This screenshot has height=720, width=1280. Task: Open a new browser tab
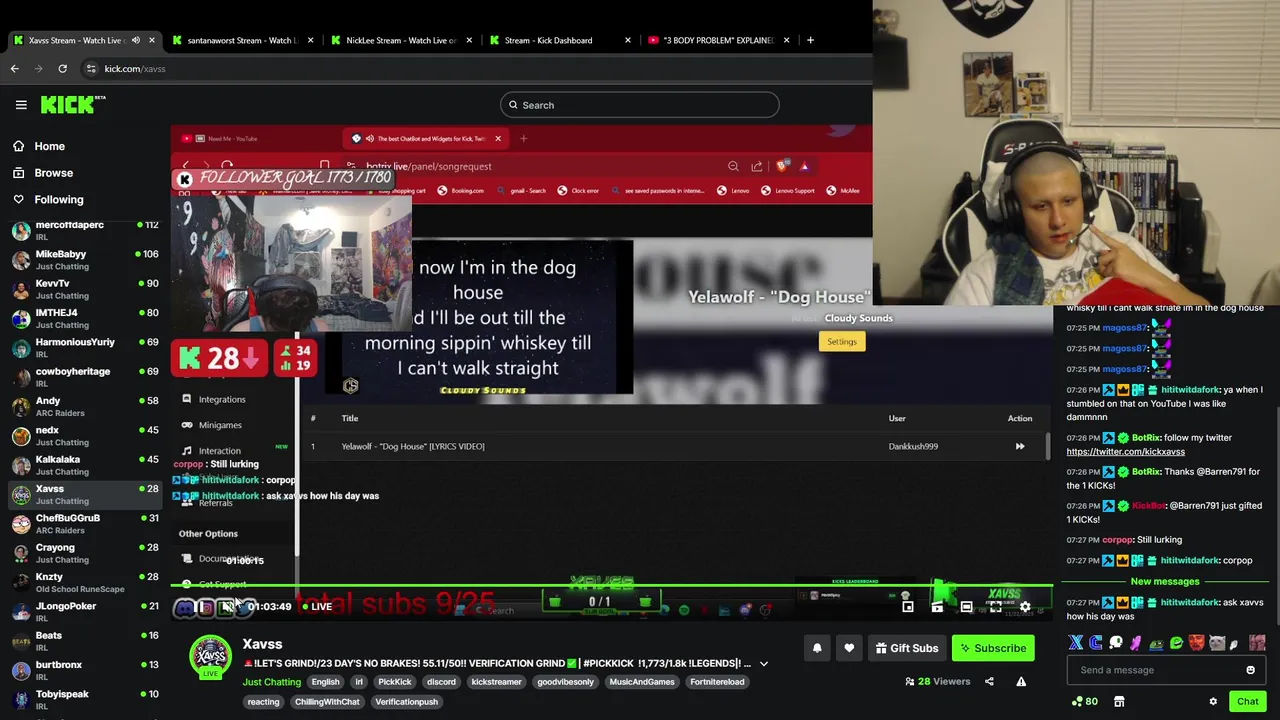[x=810, y=40]
